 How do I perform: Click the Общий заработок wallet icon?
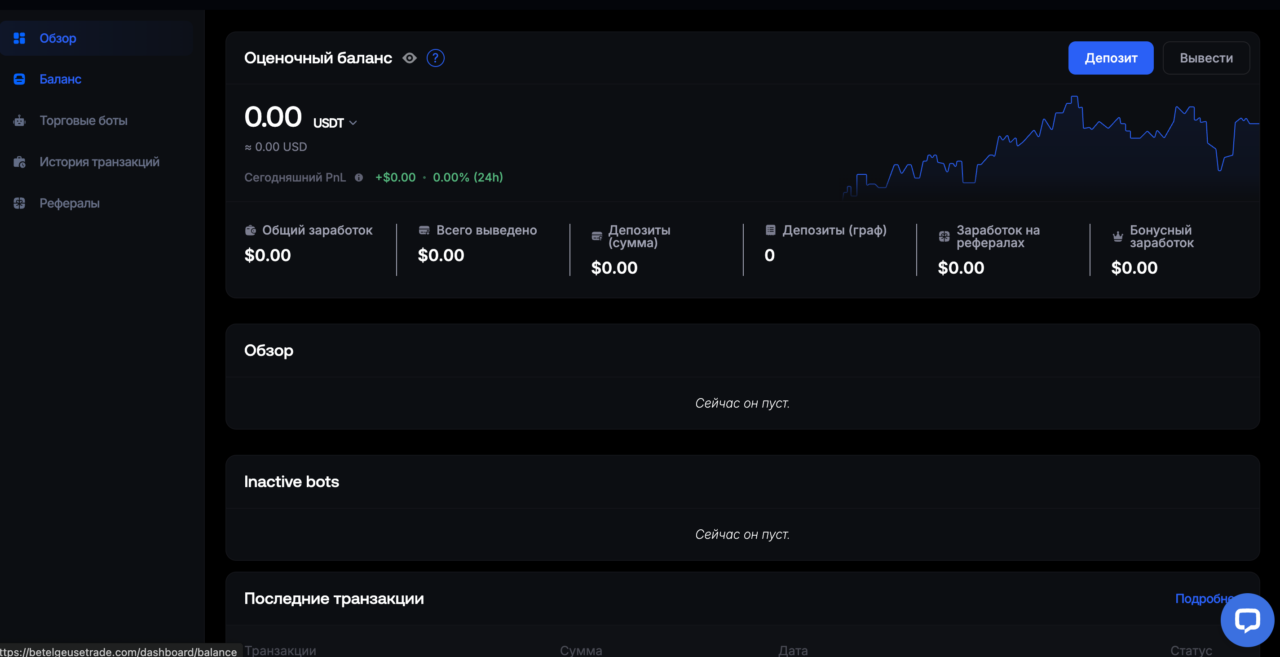coord(250,231)
